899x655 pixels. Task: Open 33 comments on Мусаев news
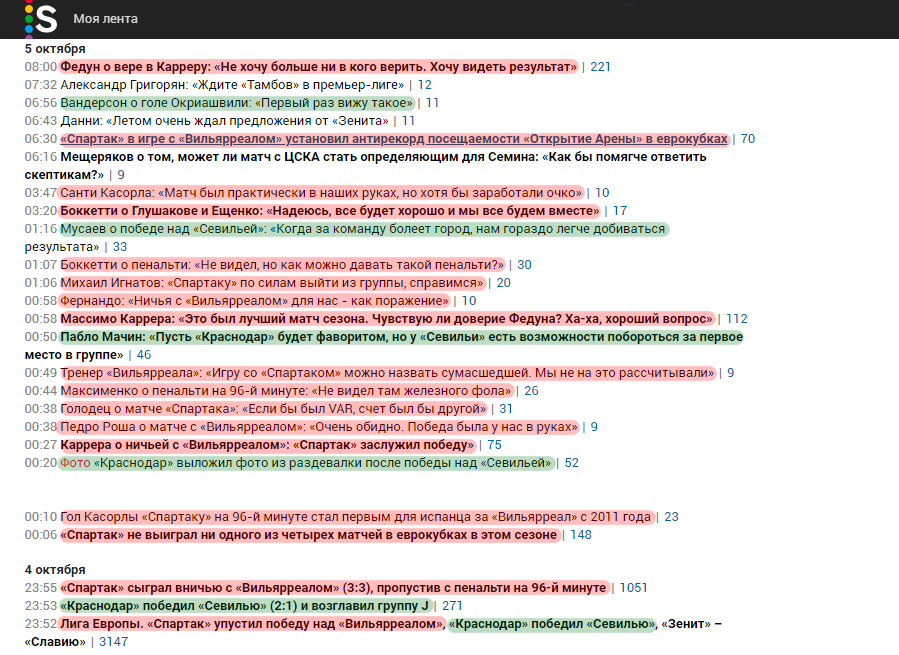pyautogui.click(x=120, y=247)
